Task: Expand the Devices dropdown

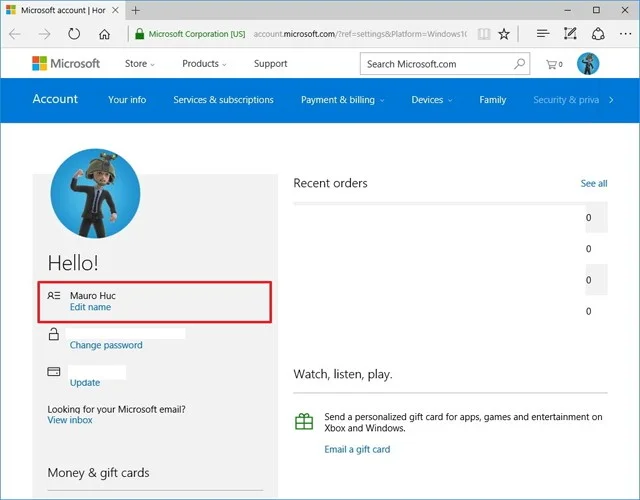Action: pyautogui.click(x=431, y=100)
